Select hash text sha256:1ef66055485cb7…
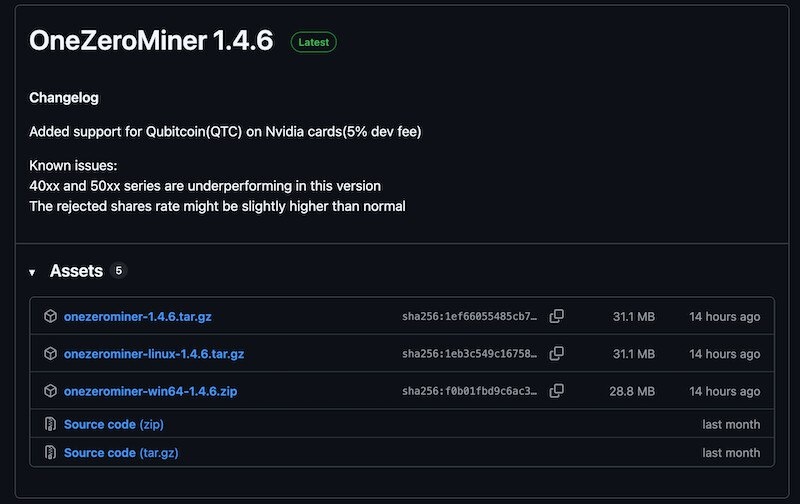This screenshot has height=504, width=800. [x=469, y=316]
